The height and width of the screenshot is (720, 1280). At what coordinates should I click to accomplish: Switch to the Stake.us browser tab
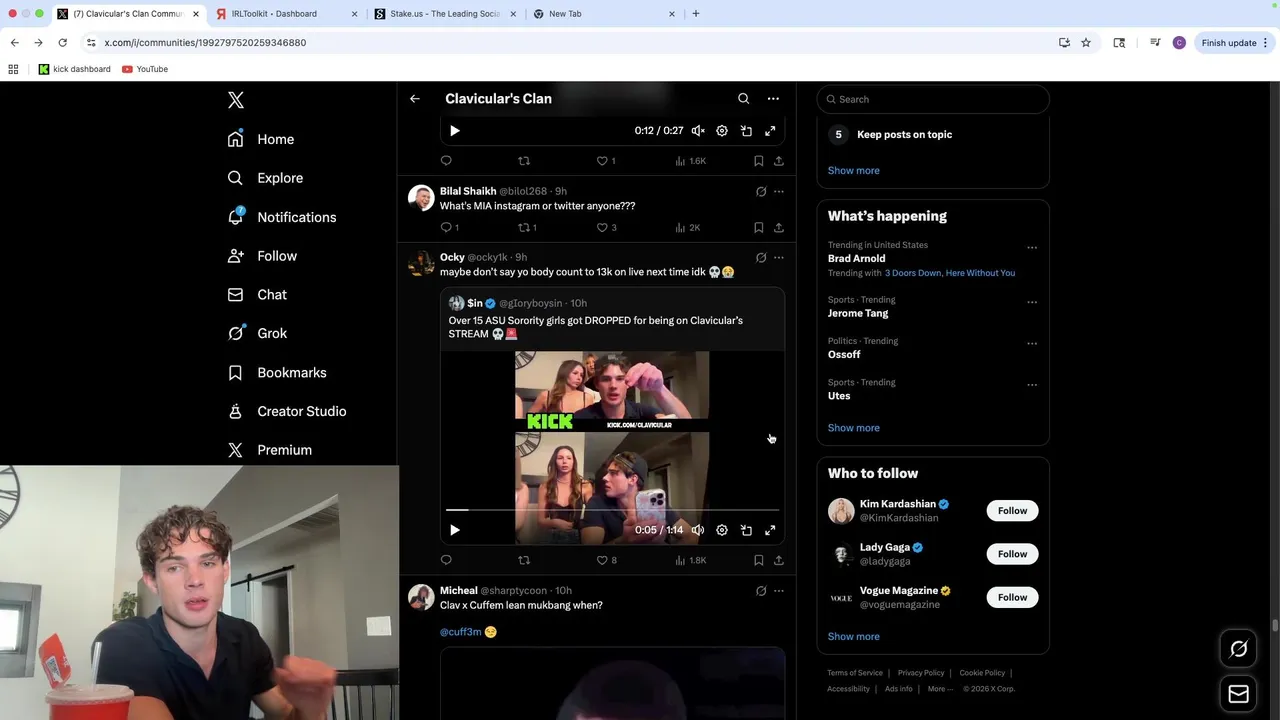click(445, 14)
